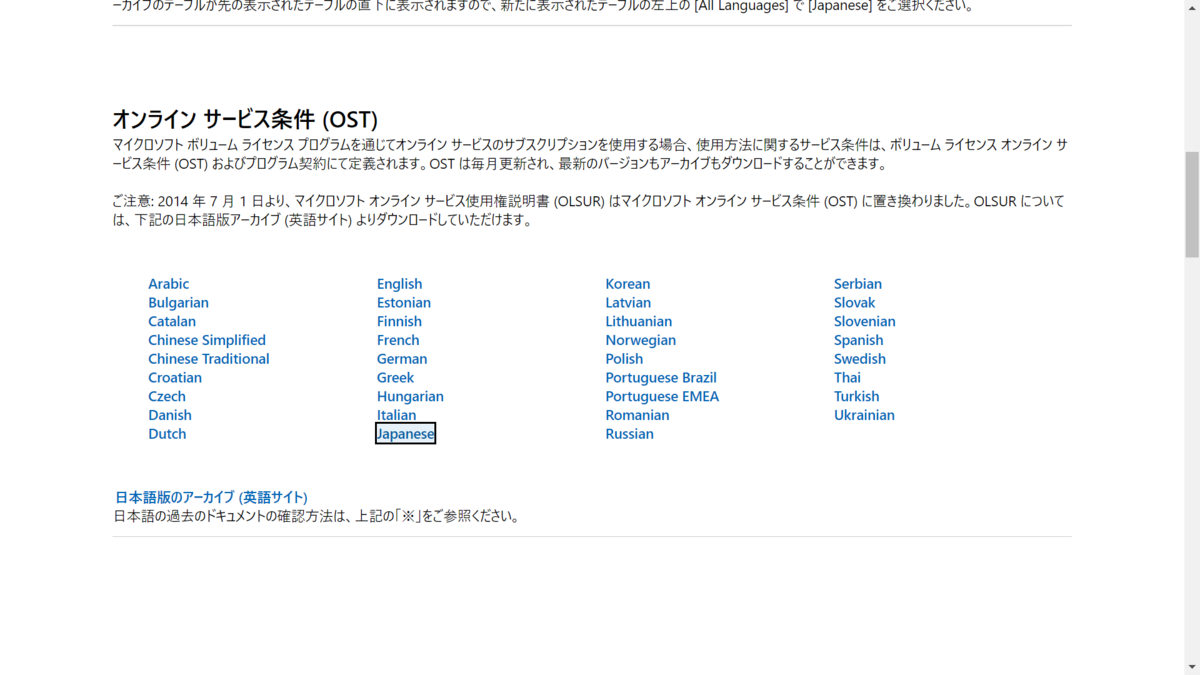
Task: Open the Croatian link
Action: tap(175, 378)
